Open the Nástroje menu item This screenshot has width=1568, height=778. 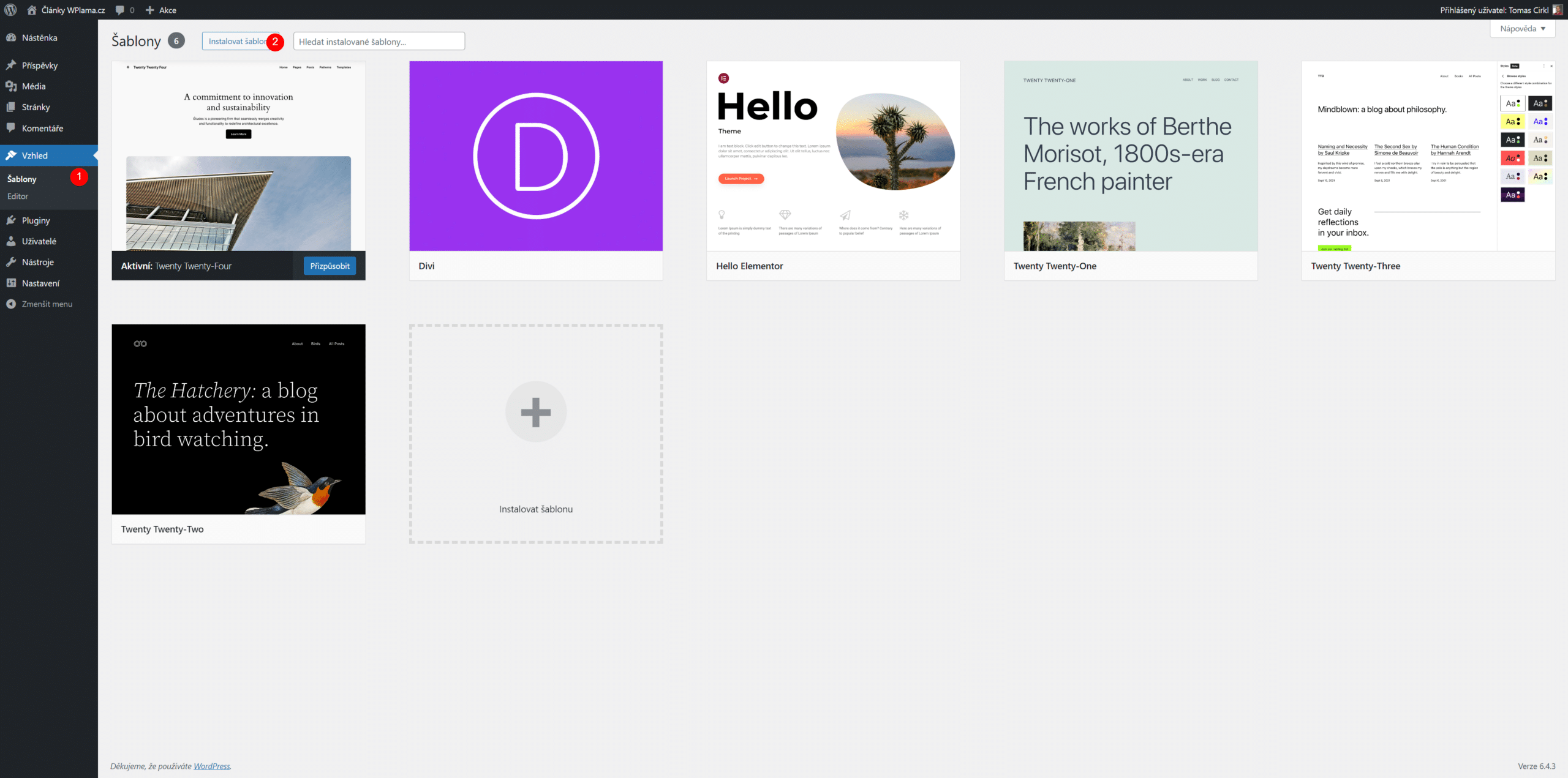pos(49,262)
